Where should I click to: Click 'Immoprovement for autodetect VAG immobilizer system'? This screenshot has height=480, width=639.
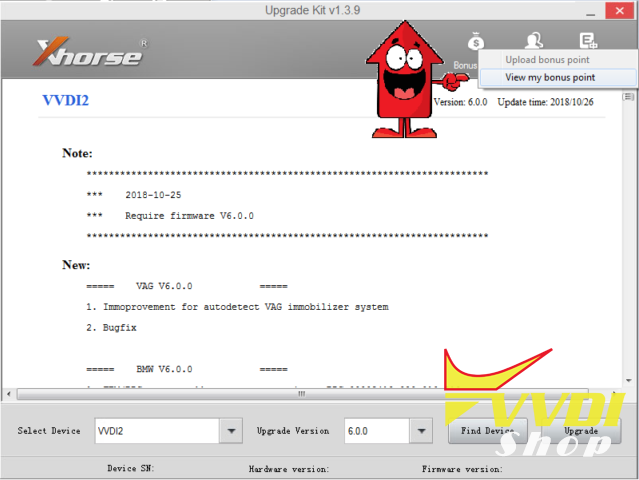click(x=246, y=307)
